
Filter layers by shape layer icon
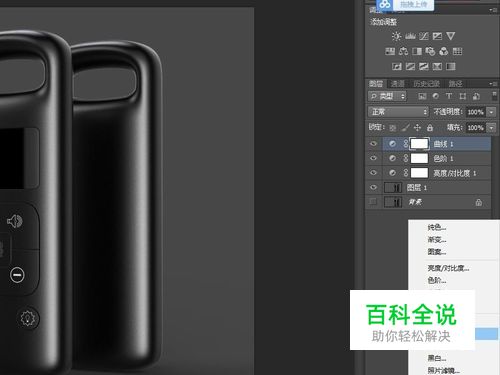click(463, 96)
